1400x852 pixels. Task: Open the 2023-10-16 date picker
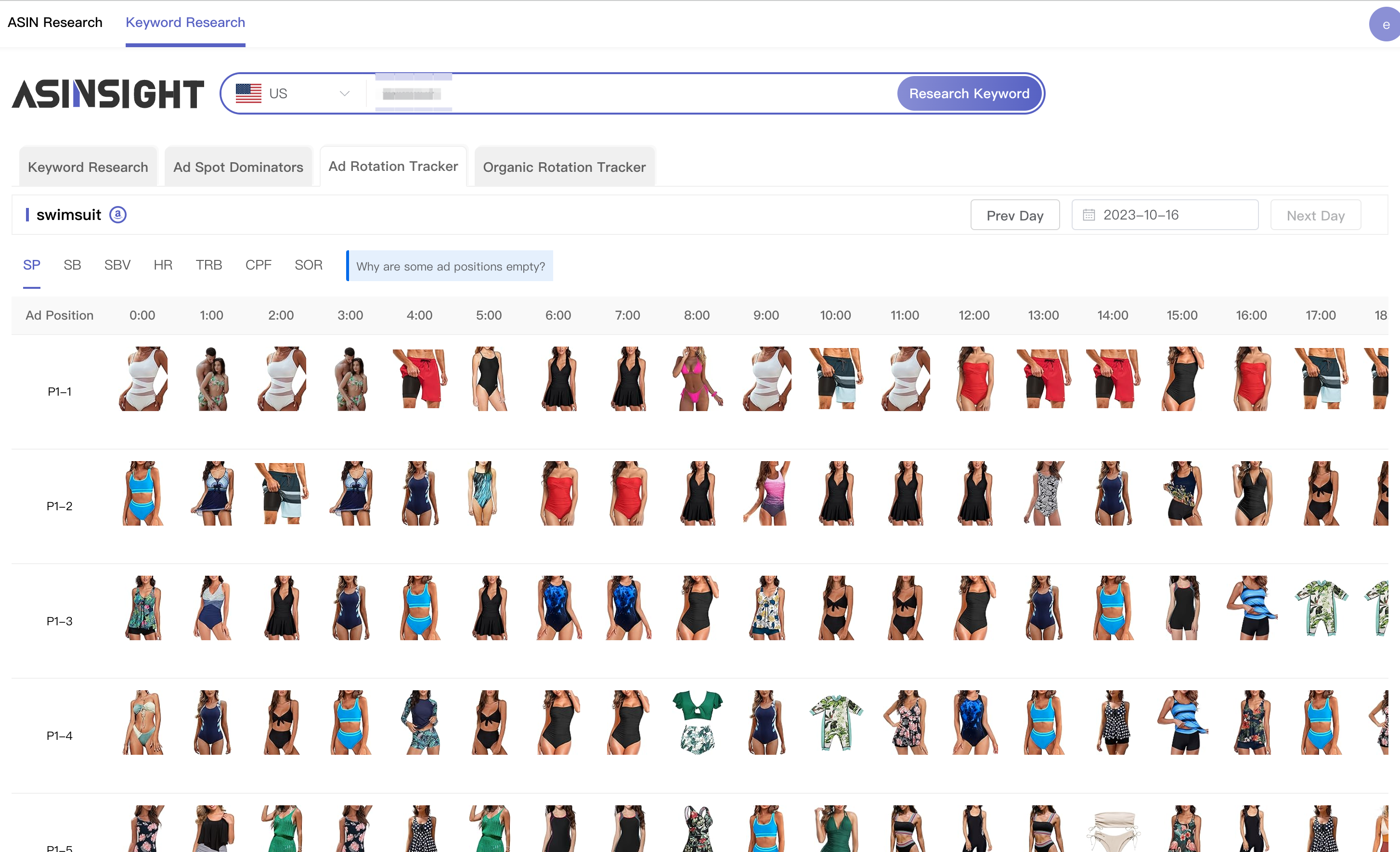tap(1165, 215)
